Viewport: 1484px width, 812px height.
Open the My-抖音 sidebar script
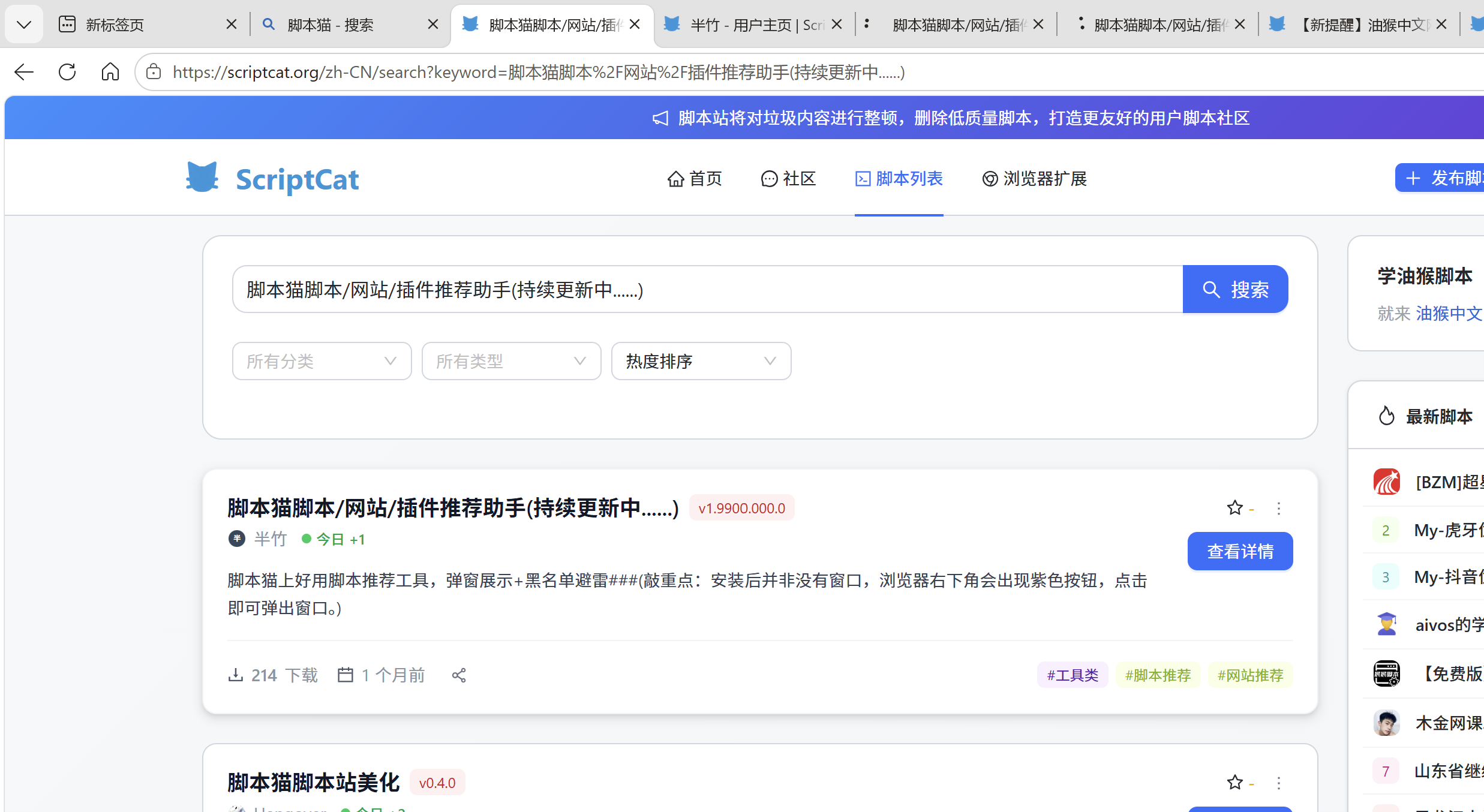point(1448,577)
